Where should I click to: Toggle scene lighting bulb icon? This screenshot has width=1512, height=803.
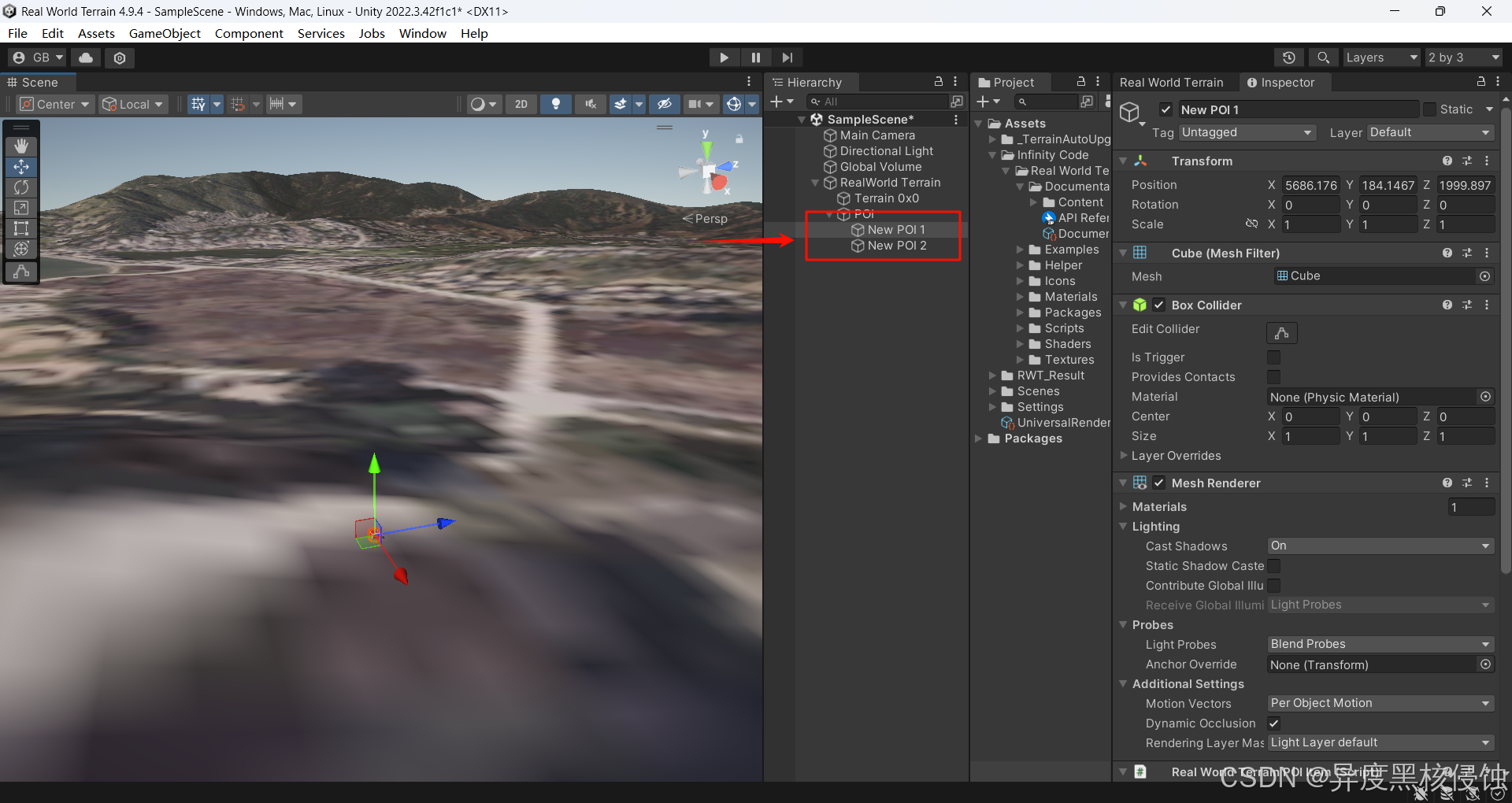[556, 104]
